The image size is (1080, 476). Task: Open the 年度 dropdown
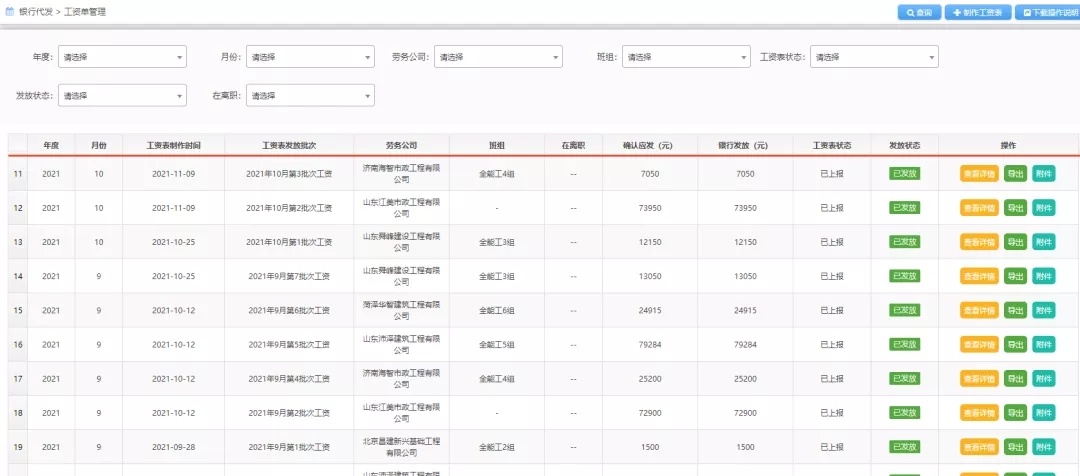click(x=122, y=57)
